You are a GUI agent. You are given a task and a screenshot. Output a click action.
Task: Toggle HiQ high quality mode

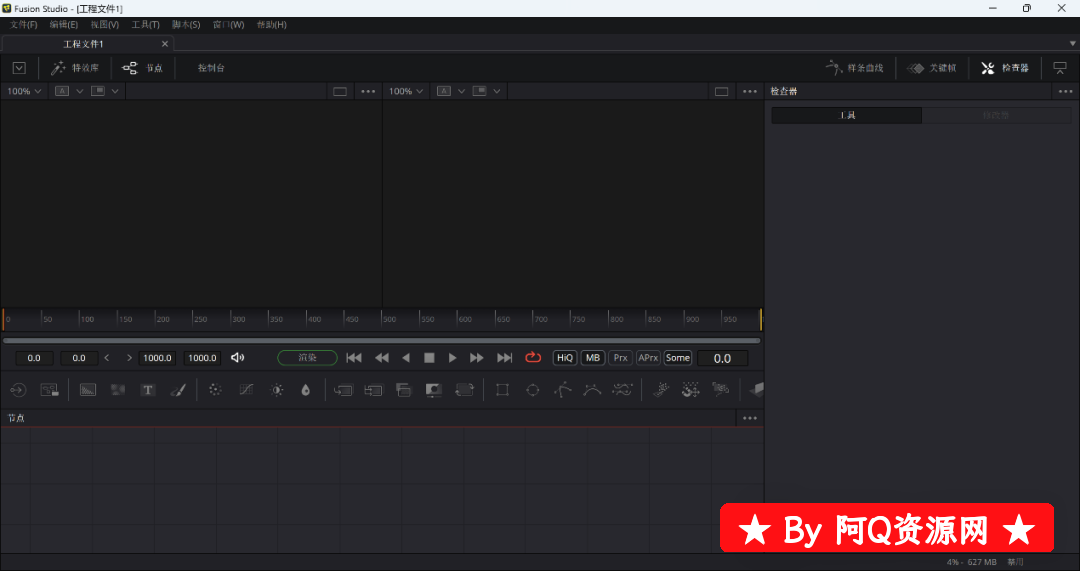pos(565,357)
